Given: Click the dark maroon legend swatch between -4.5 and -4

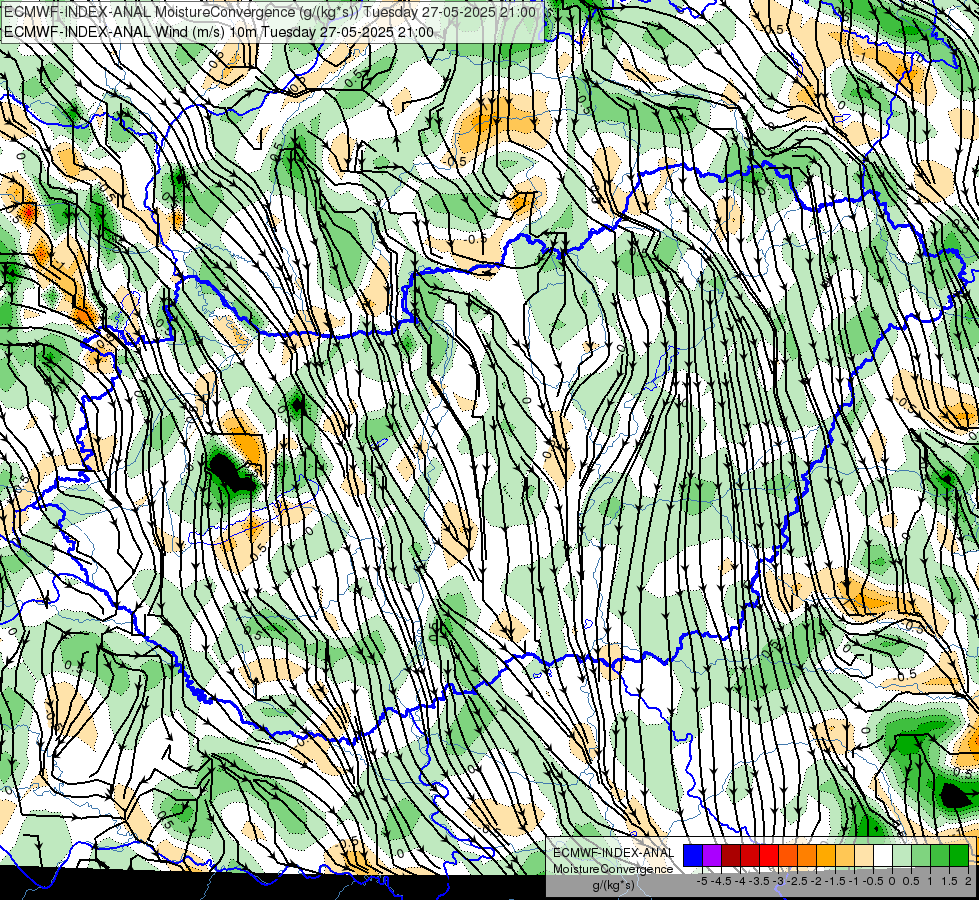Looking at the screenshot, I should pos(731,855).
